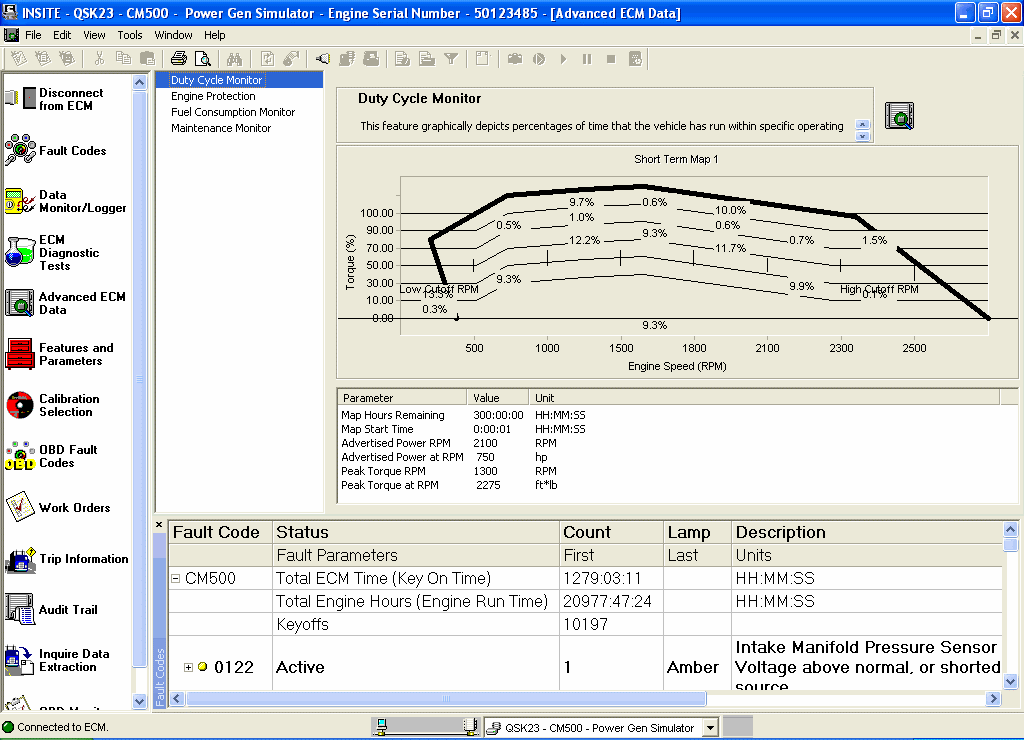Open Audit Trail in the sidebar

(52, 609)
